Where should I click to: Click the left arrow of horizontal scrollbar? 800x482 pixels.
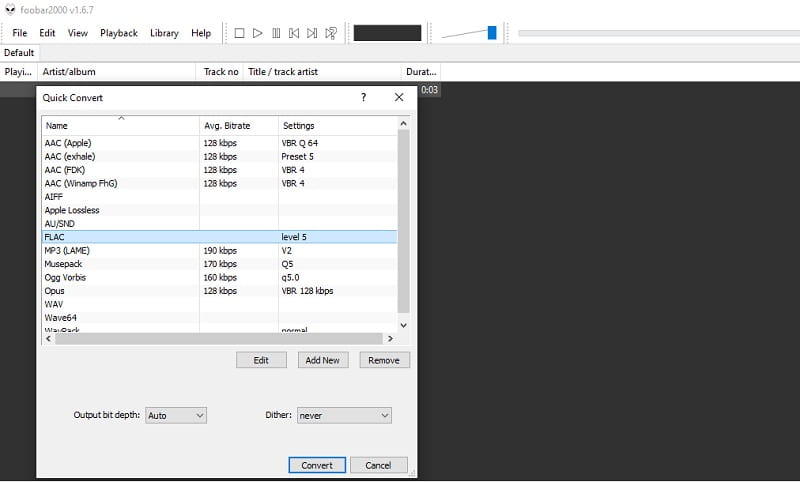[x=48, y=339]
